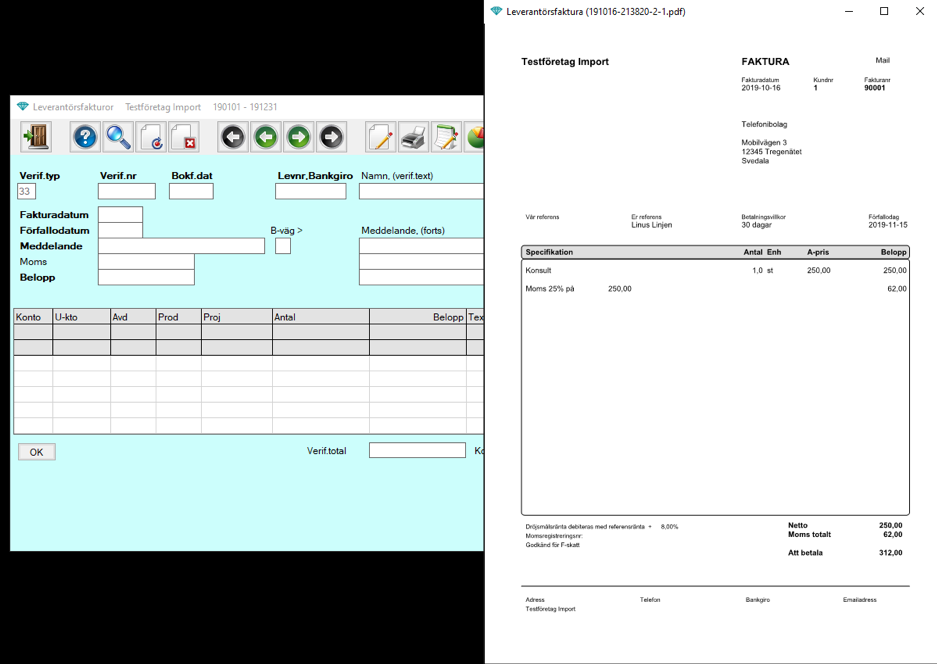This screenshot has width=937, height=664.
Task: Click 'Testföretag Import' heading in PDF
Action: (565, 62)
